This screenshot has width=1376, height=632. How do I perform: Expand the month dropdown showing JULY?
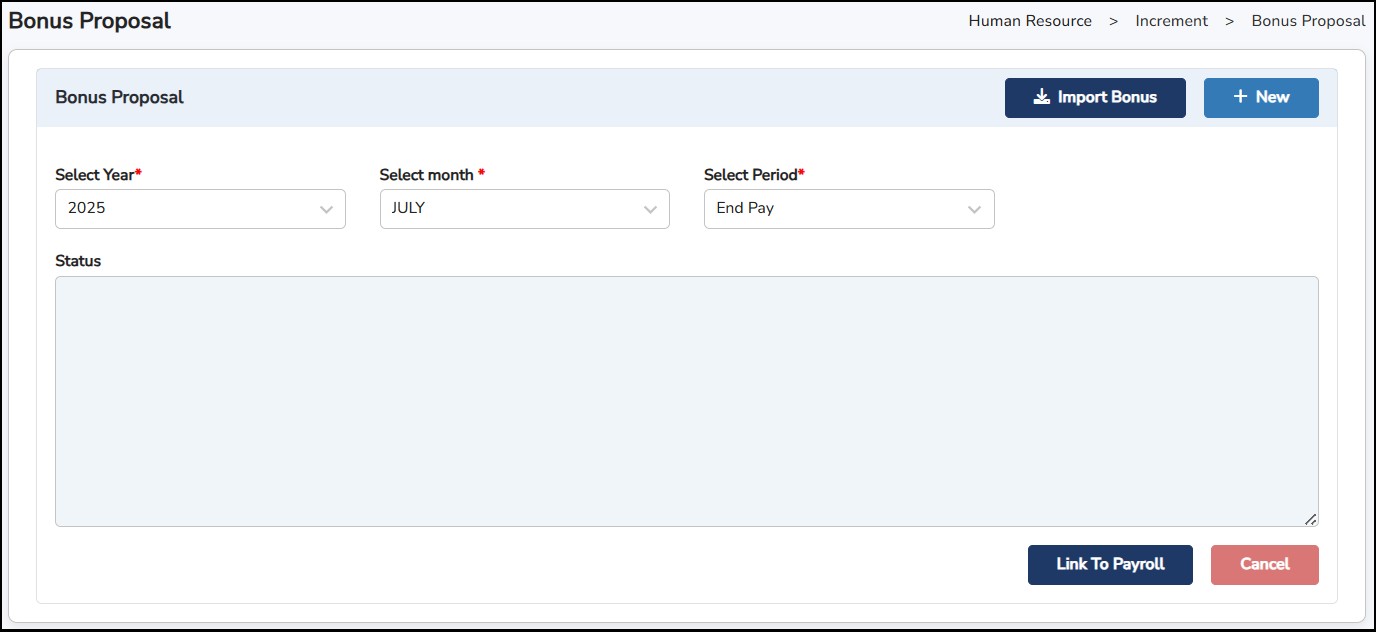pos(514,209)
